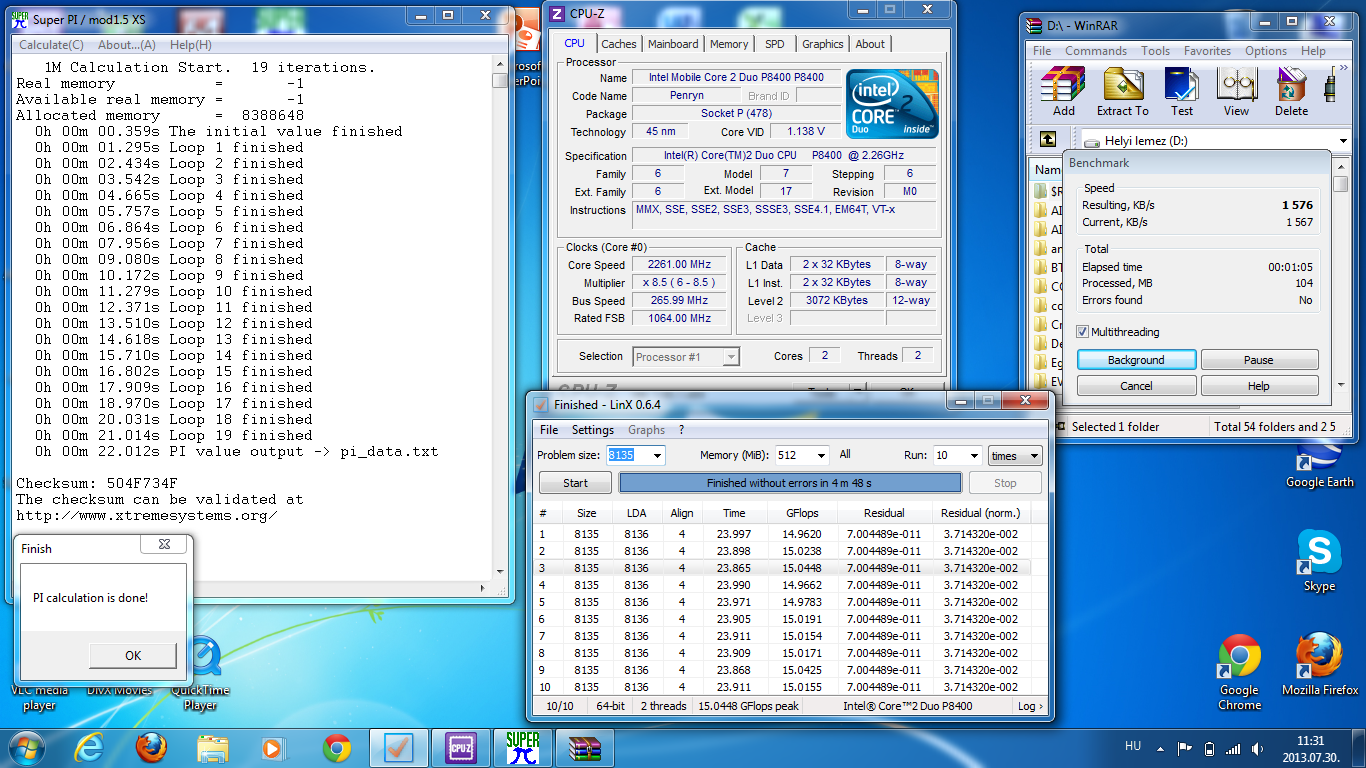The width and height of the screenshot is (1366, 768).
Task: Open the LinX File menu
Action: tap(549, 430)
